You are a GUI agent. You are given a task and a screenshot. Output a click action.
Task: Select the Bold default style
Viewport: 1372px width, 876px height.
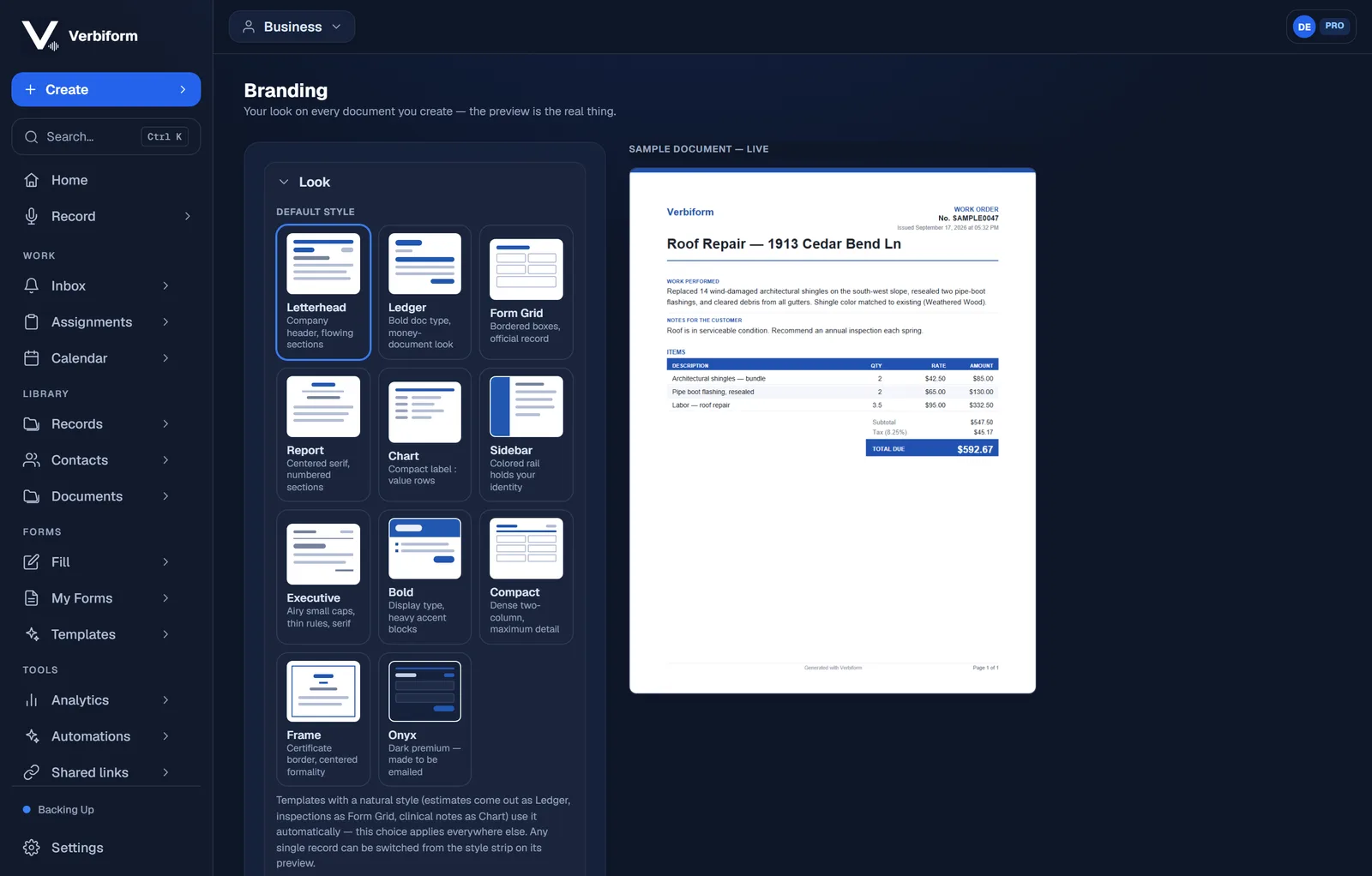[424, 577]
